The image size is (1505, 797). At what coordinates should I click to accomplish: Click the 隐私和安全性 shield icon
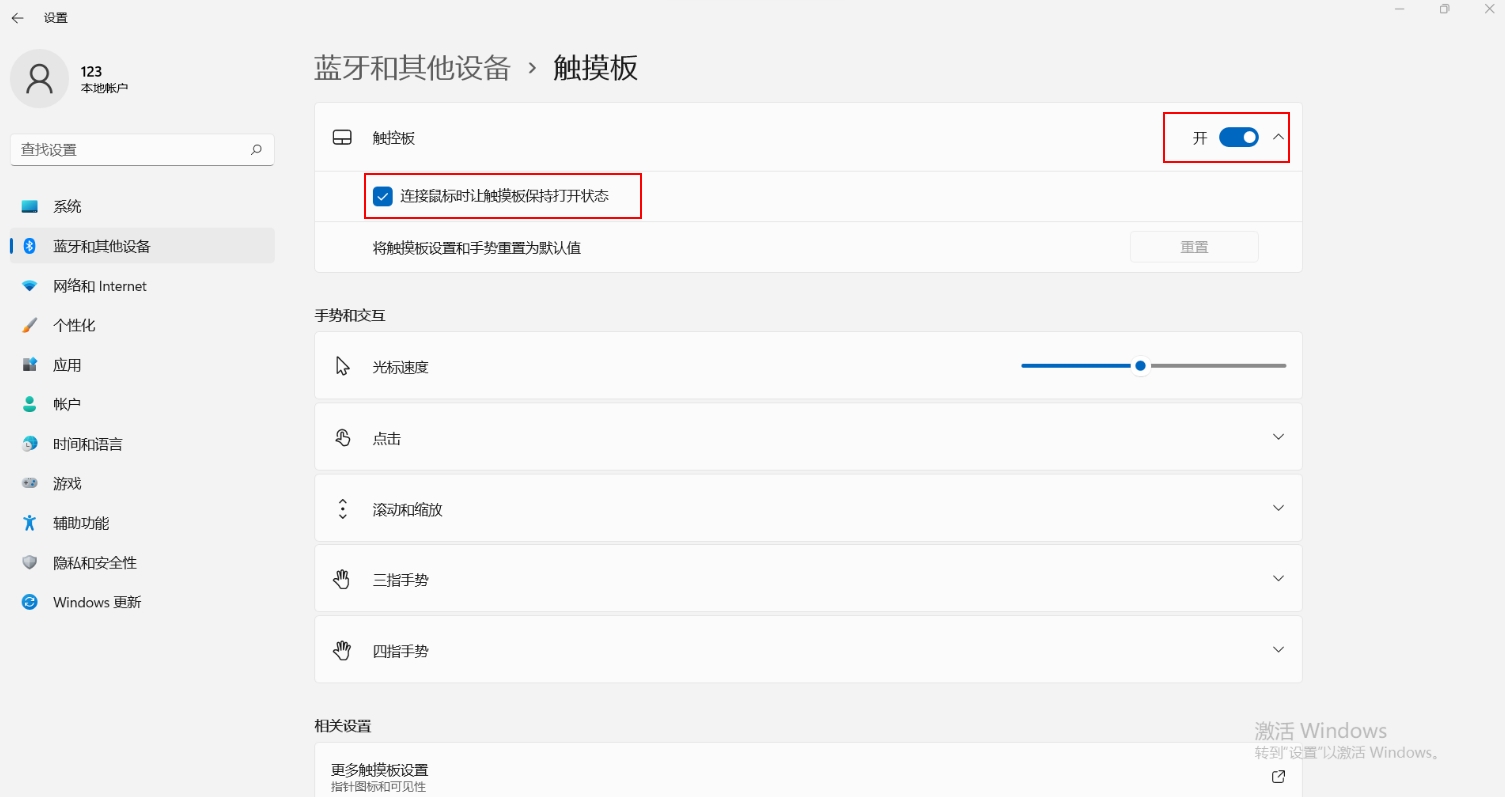(30, 563)
